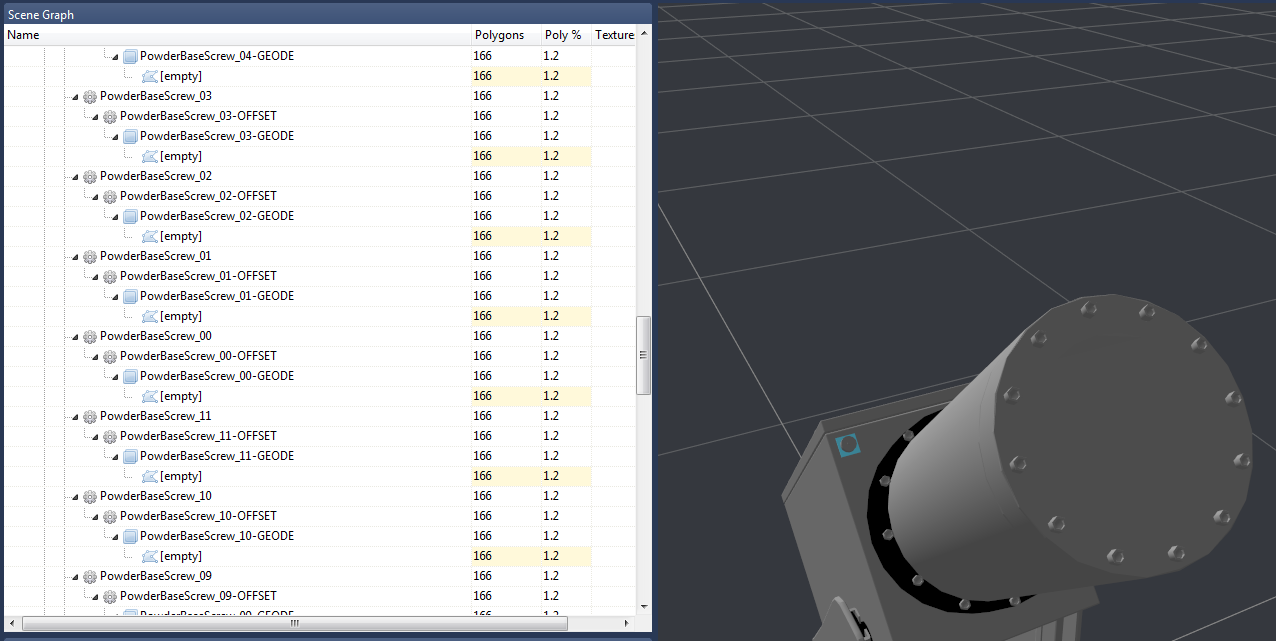Click the horizontal scrollbar thumb in Scene Graph

[294, 623]
